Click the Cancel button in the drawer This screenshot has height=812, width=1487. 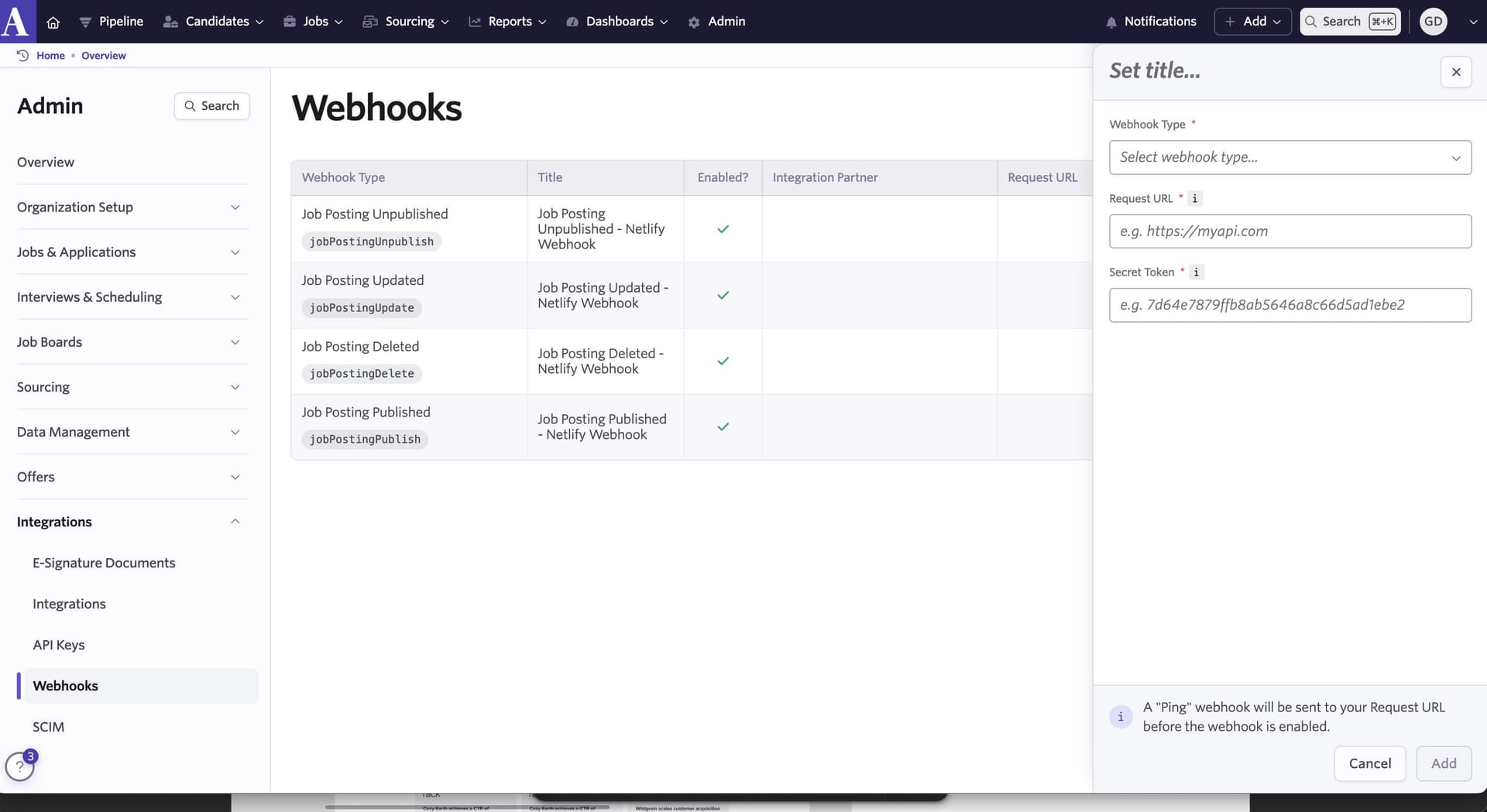1369,763
